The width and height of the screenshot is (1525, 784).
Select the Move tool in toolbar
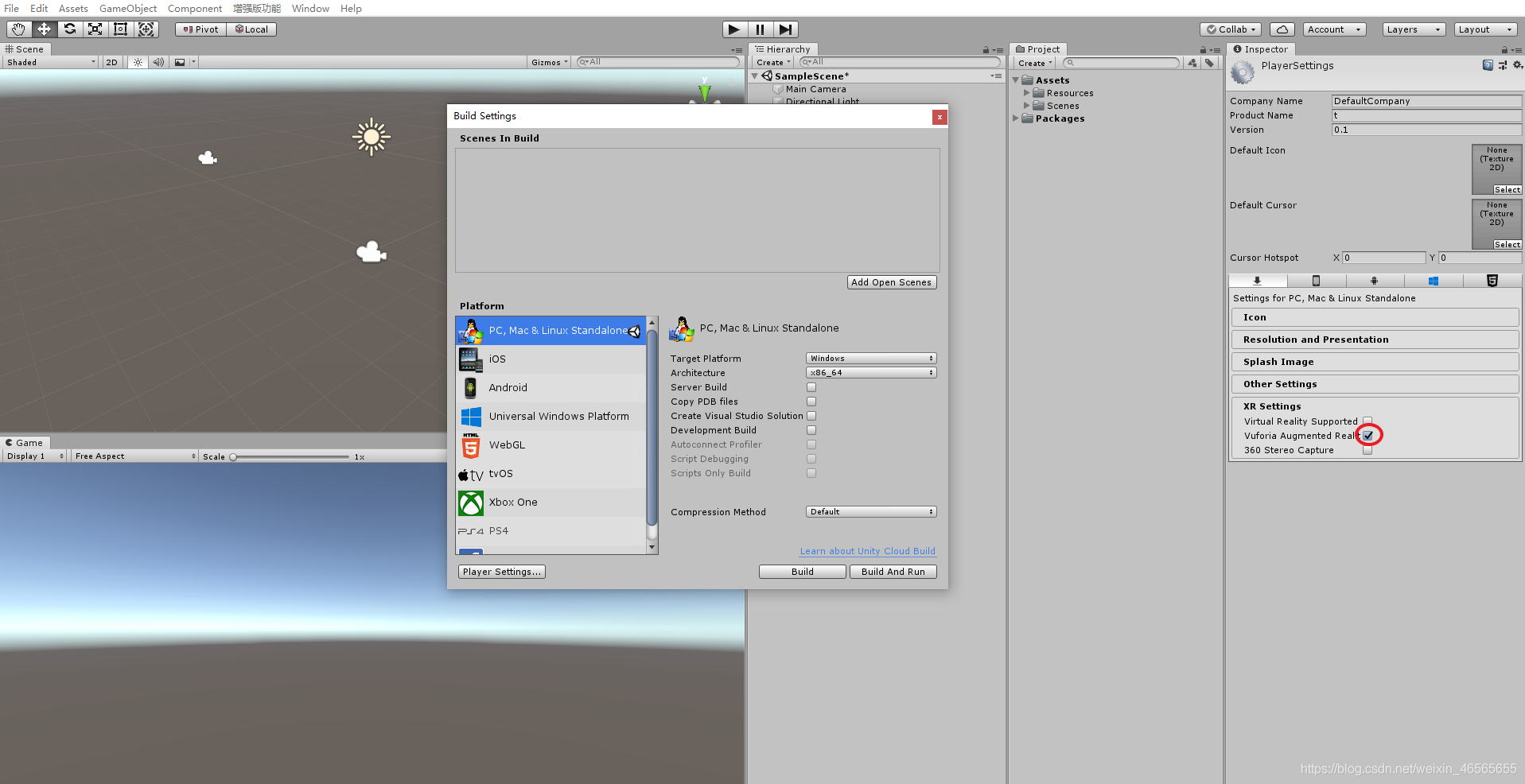click(x=44, y=29)
